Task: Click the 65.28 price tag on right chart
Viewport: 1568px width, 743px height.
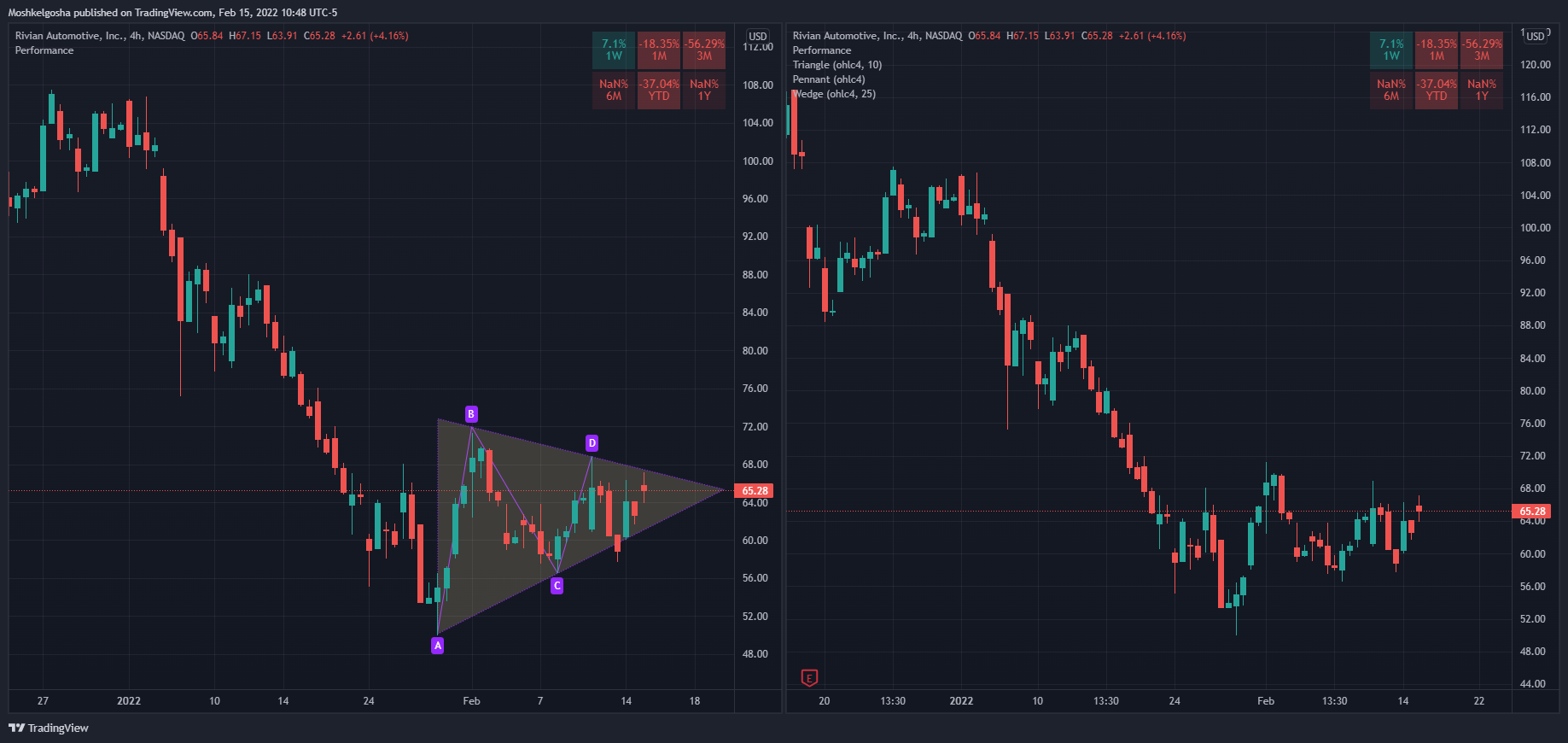Action: tap(1532, 511)
